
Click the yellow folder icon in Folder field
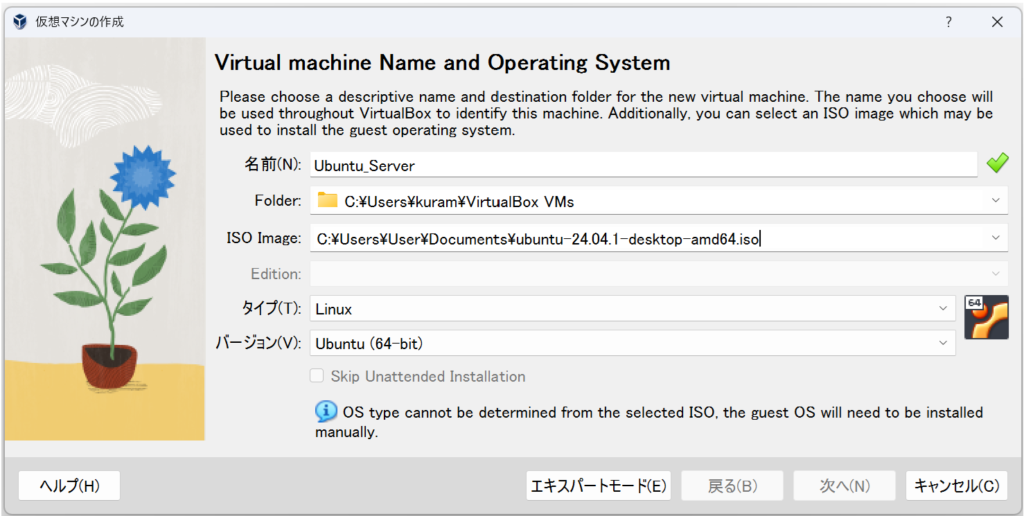[327, 201]
